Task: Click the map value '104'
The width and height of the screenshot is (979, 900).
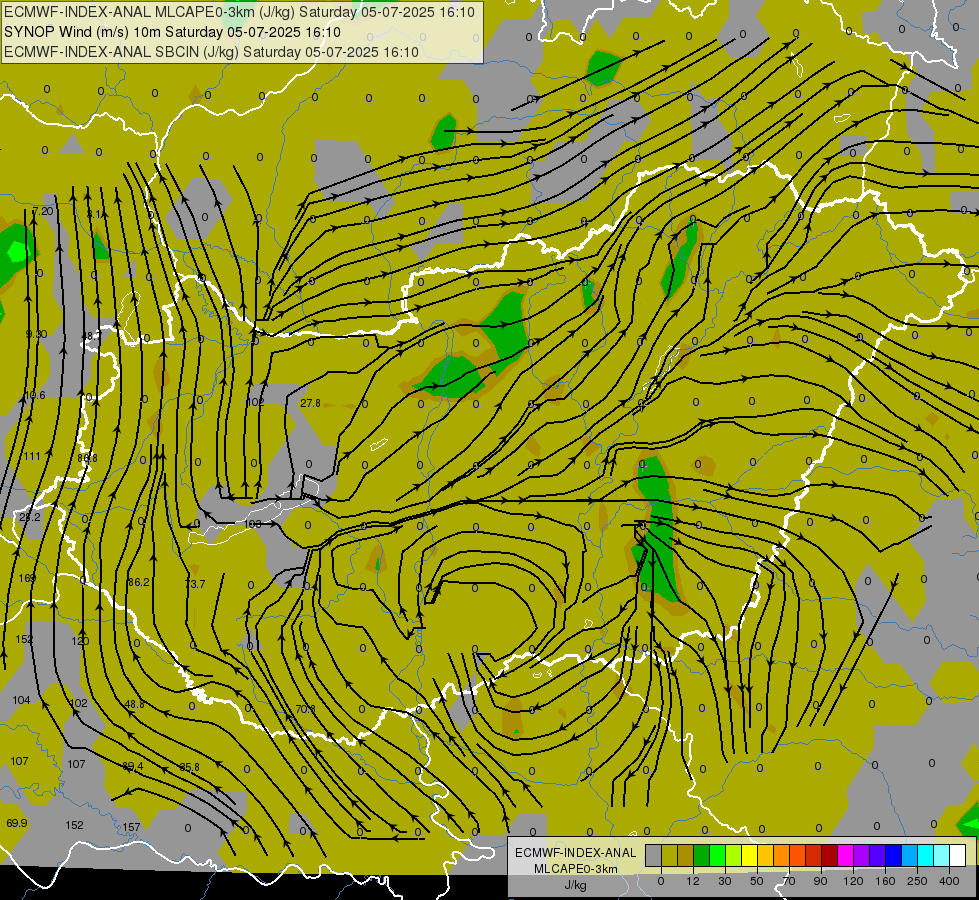Action: (21, 700)
